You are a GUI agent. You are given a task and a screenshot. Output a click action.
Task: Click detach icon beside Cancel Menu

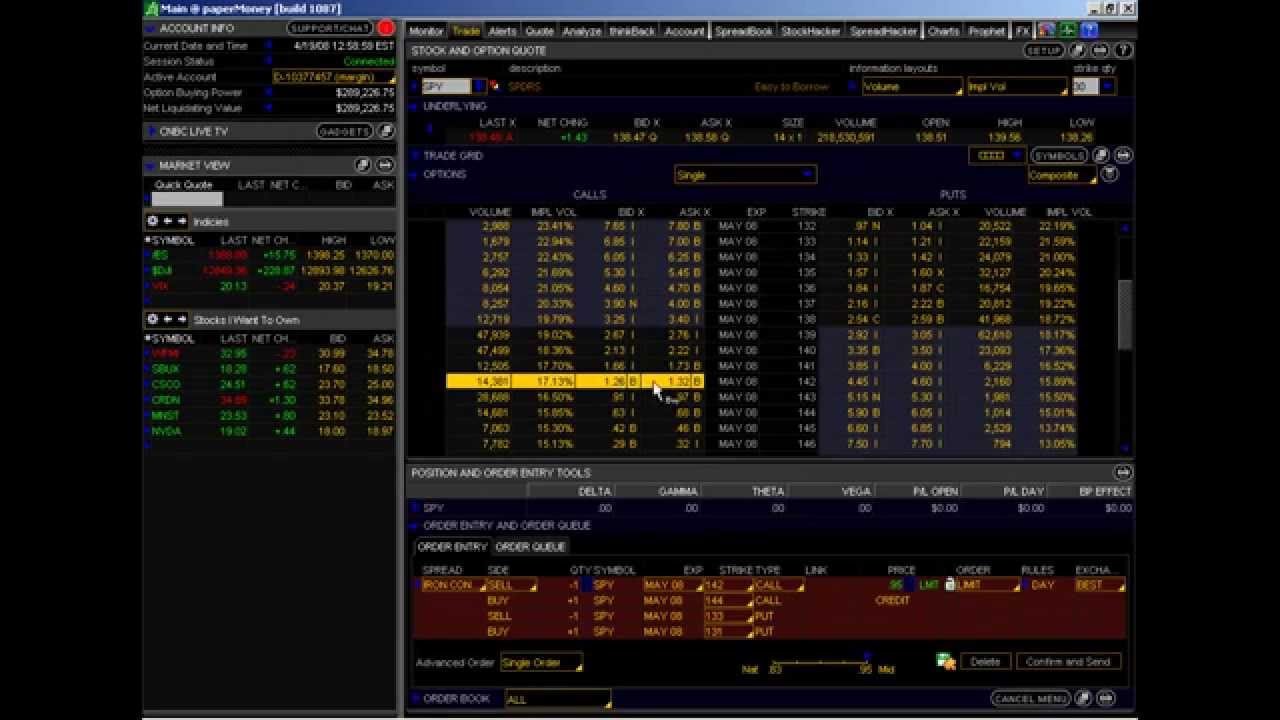point(1084,698)
